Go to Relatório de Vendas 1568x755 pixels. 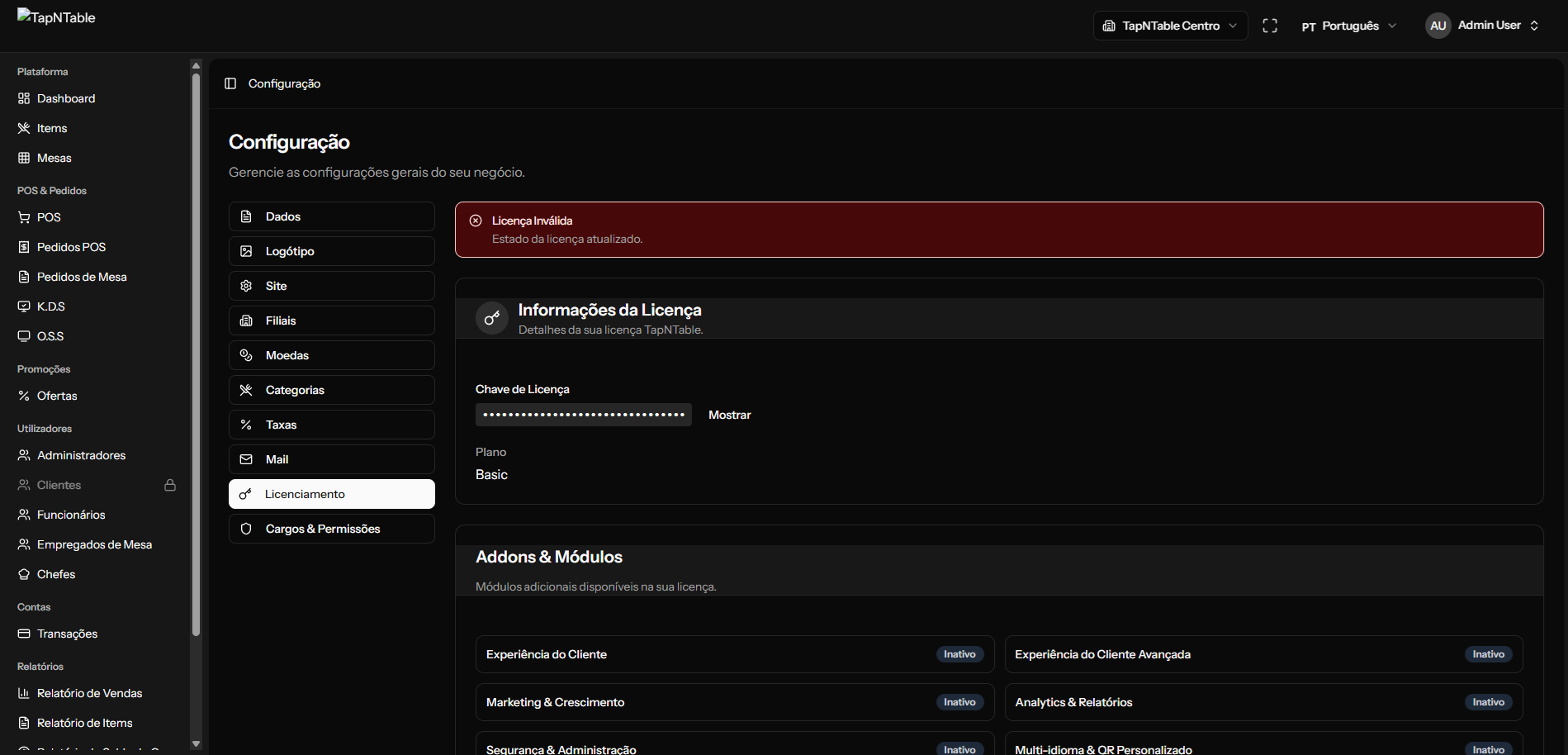pos(89,693)
